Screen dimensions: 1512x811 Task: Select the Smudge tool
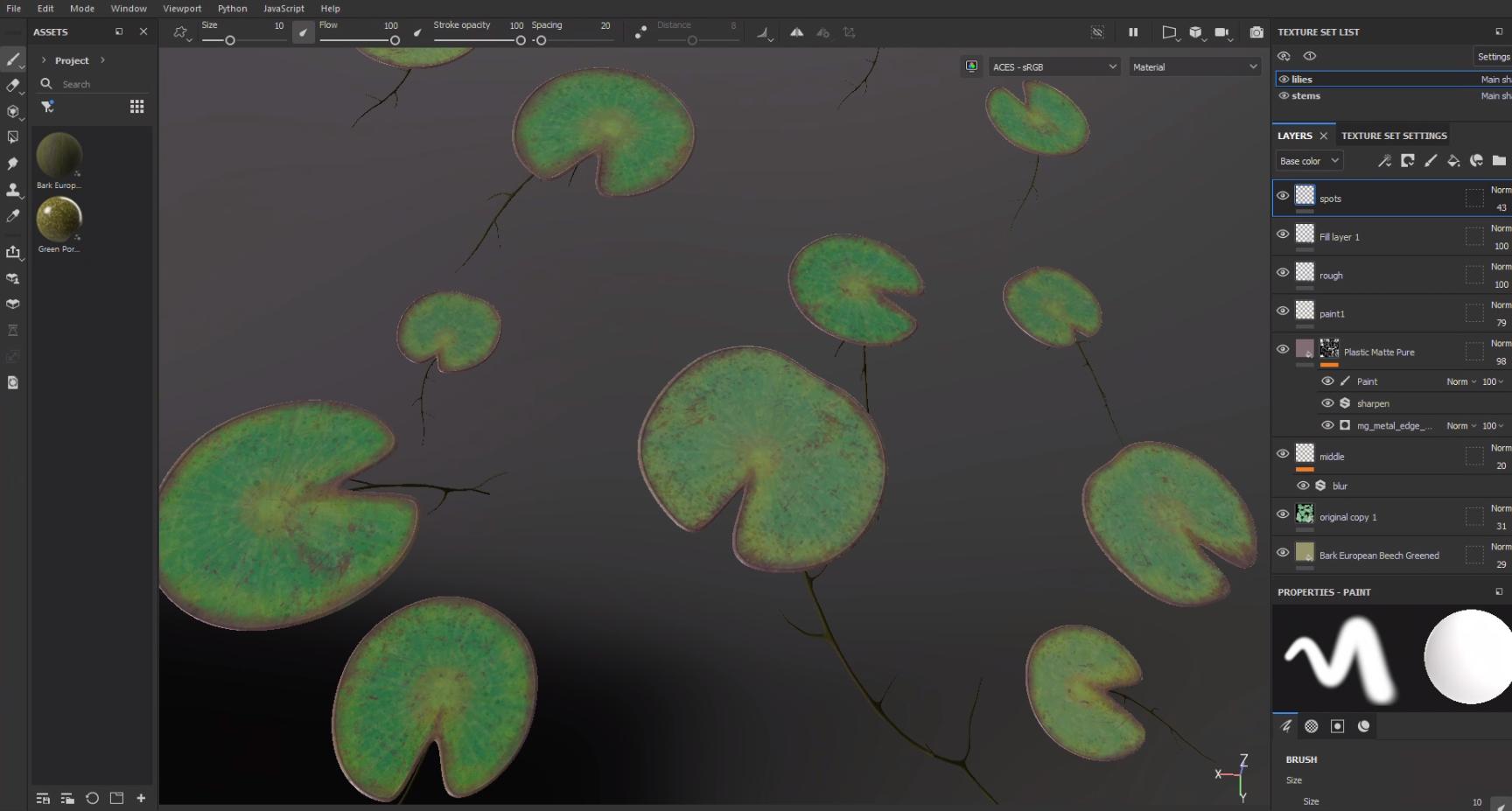[x=13, y=164]
